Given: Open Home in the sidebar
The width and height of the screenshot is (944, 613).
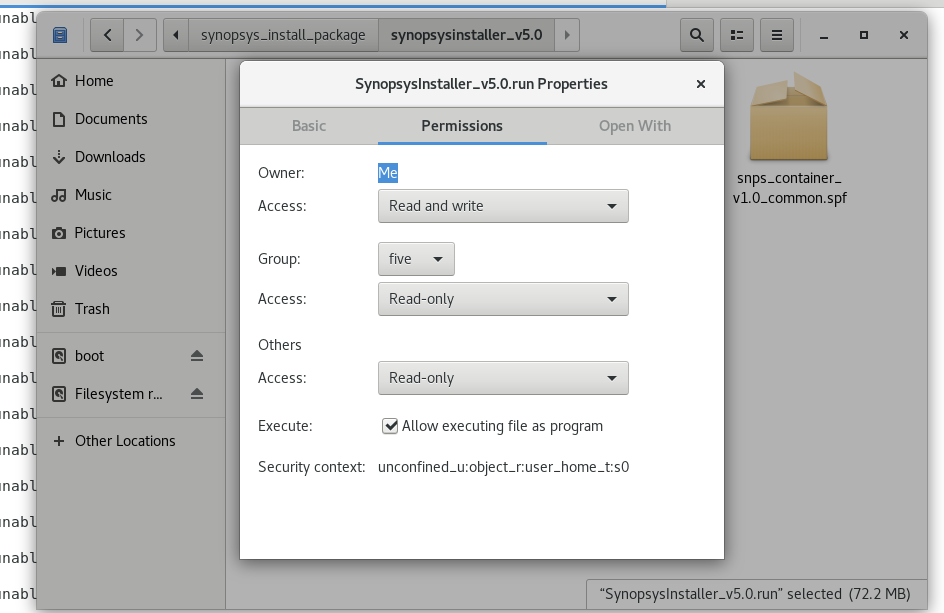Looking at the screenshot, I should tap(131, 81).
